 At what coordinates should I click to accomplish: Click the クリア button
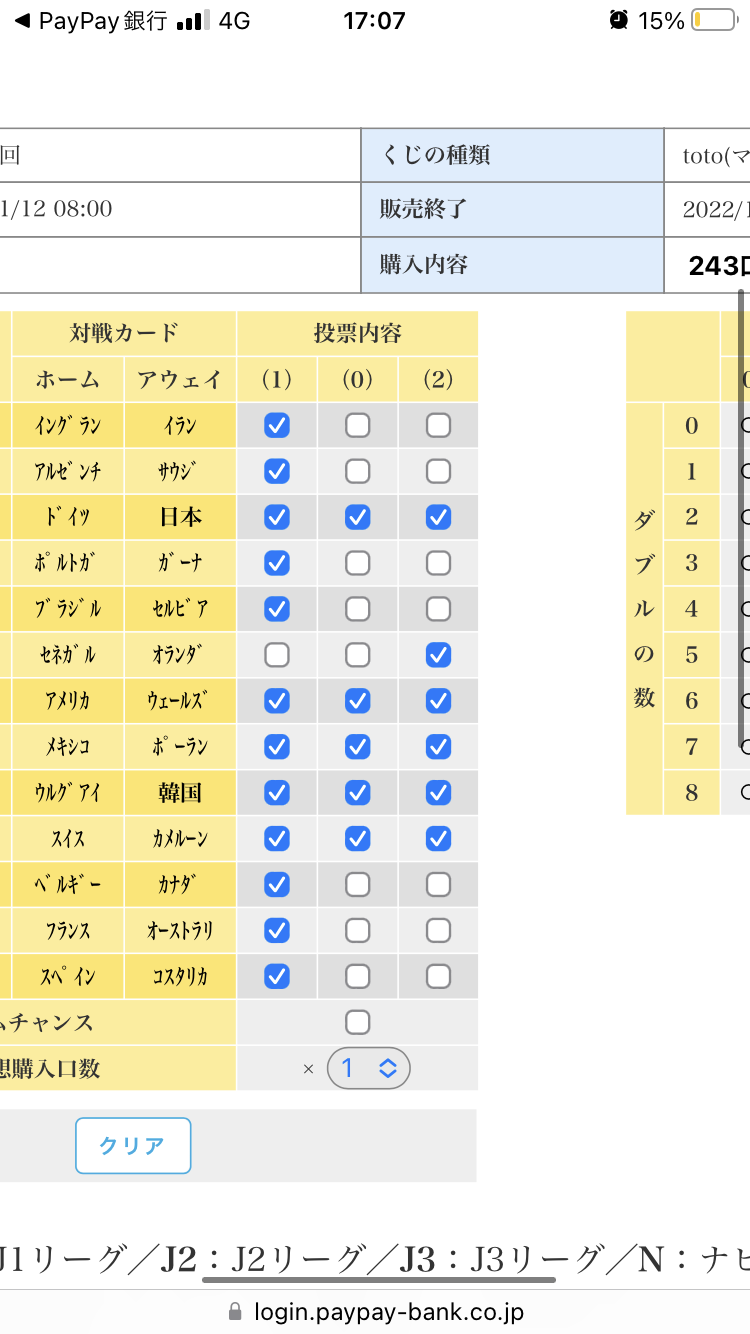coord(133,1146)
